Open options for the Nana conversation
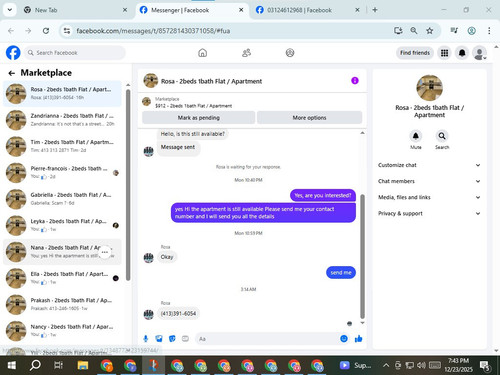The height and width of the screenshot is (375, 500). click(105, 252)
